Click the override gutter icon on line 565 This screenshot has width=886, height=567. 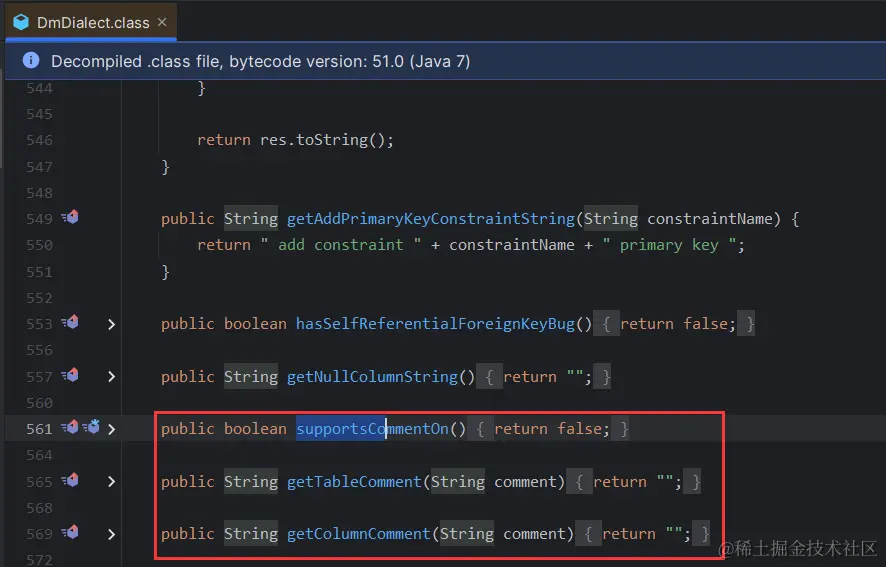70,481
